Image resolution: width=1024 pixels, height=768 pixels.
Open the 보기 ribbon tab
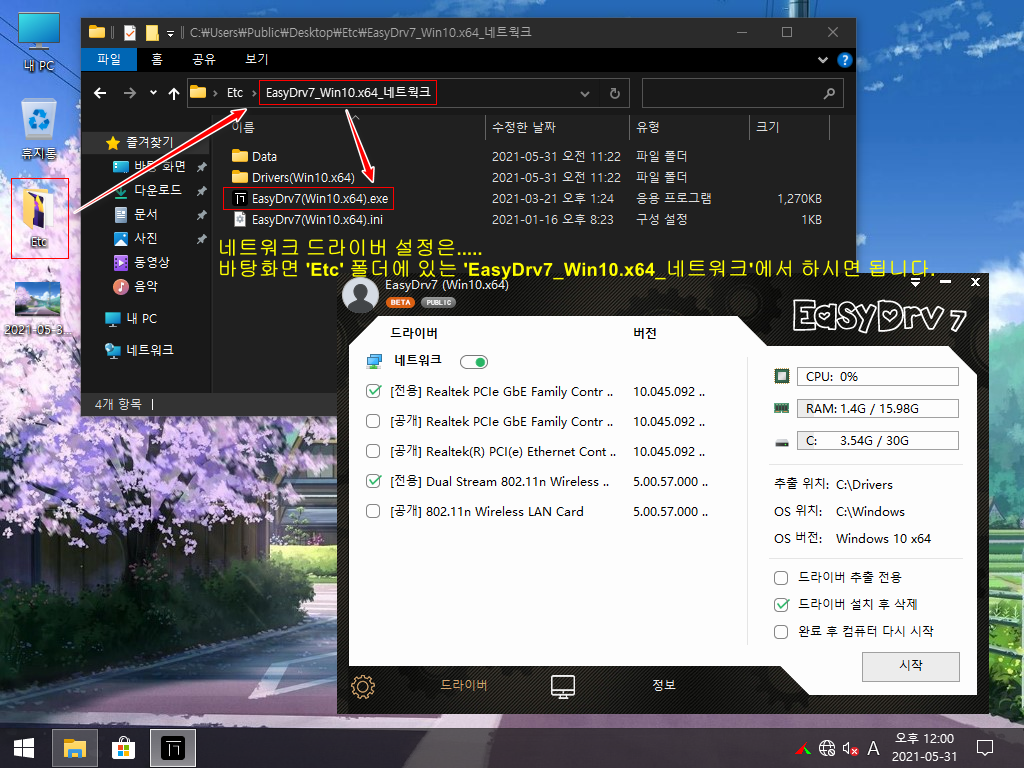257,59
